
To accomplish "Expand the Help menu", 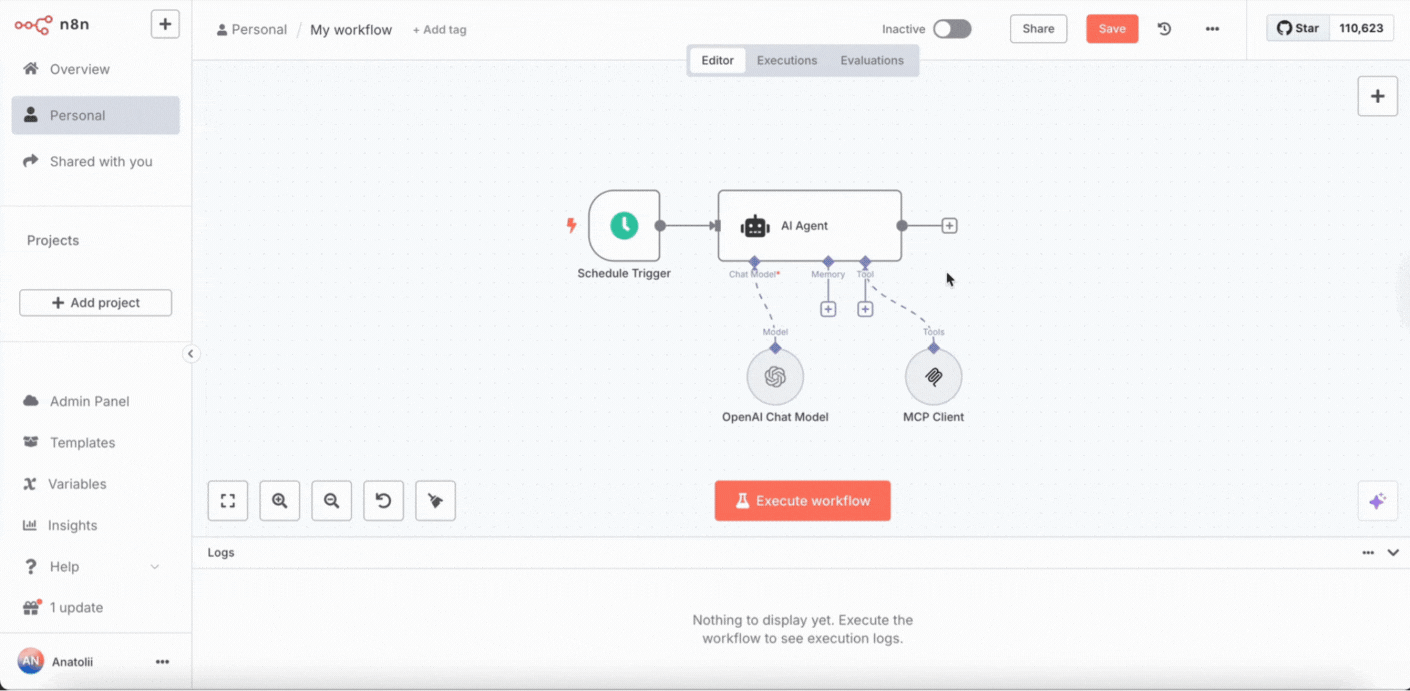I will click(95, 566).
